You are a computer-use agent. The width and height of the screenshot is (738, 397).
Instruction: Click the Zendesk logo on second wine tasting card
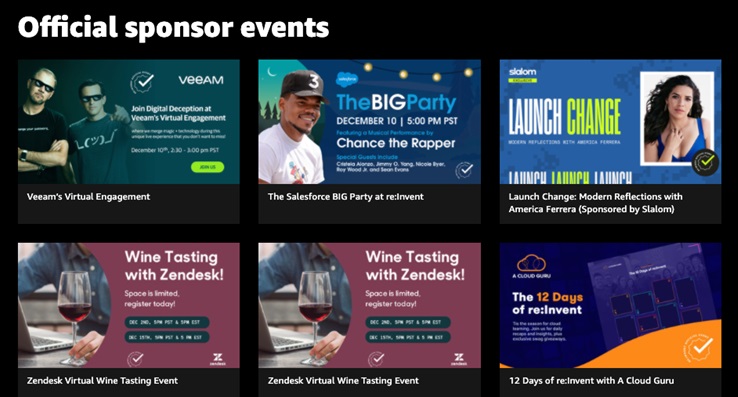coord(459,359)
